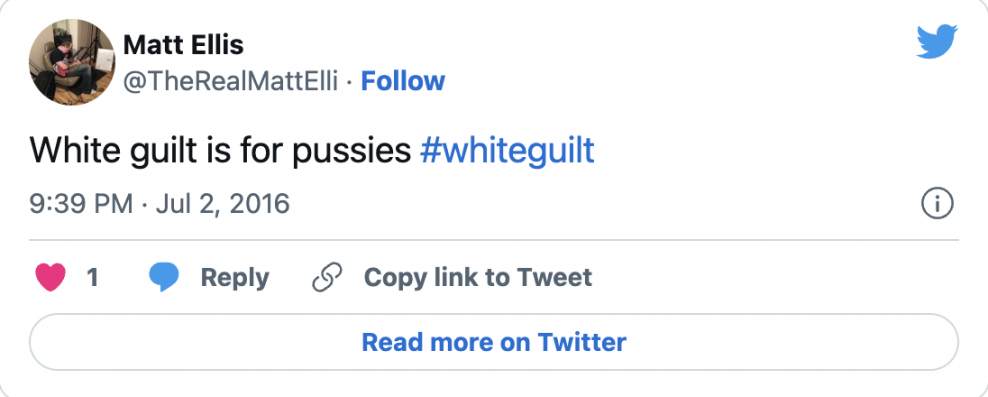
Task: Click the @TheRealMattElli handle
Action: coord(231,81)
